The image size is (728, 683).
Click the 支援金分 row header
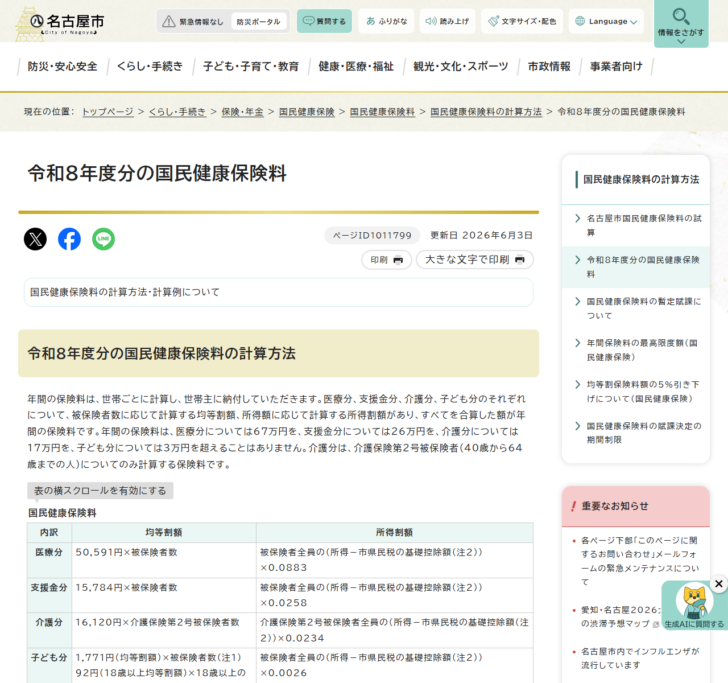tap(49, 595)
